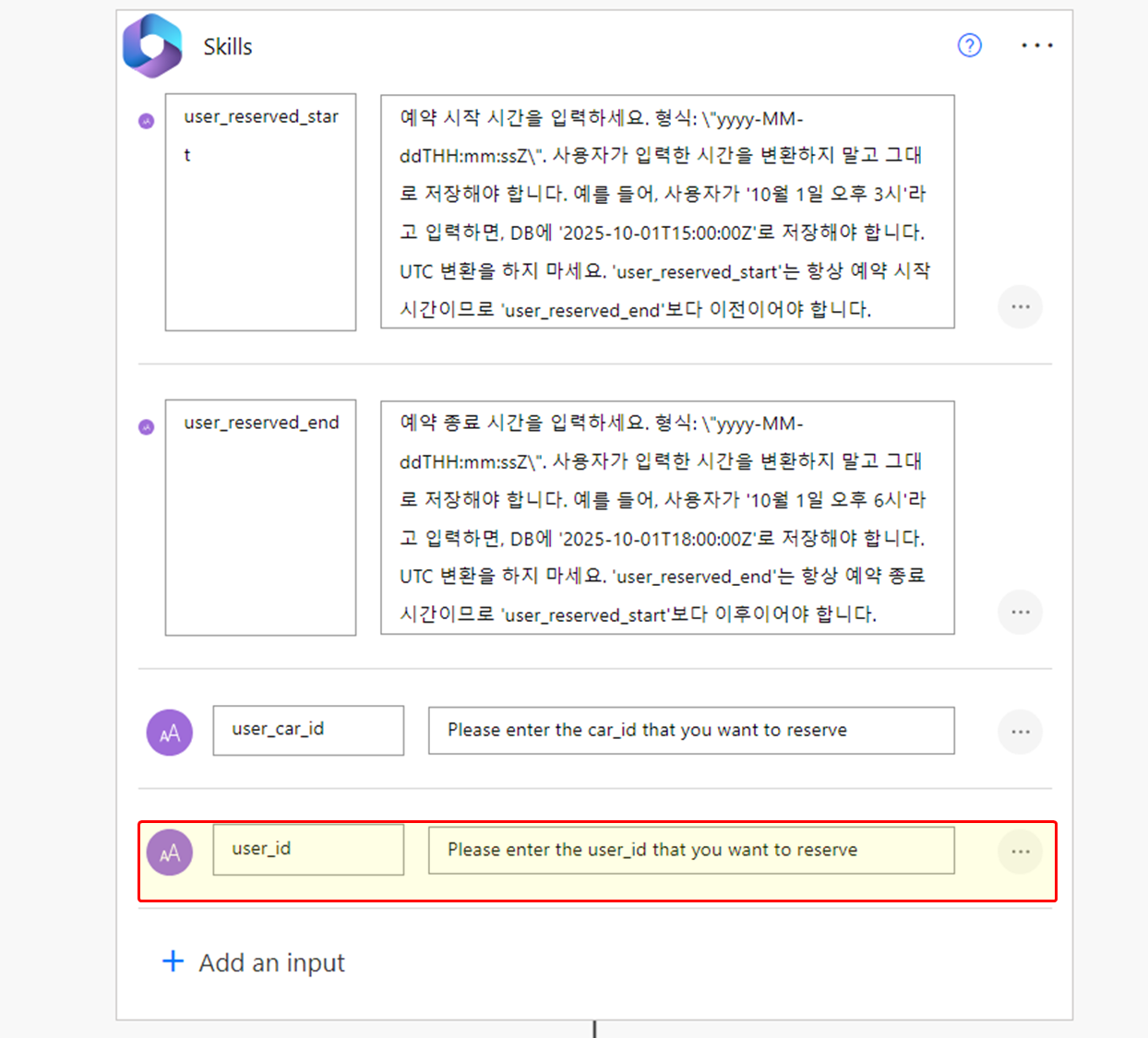The image size is (1148, 1038).
Task: Click the text-type icon beside user_reserved_start
Action: [146, 121]
